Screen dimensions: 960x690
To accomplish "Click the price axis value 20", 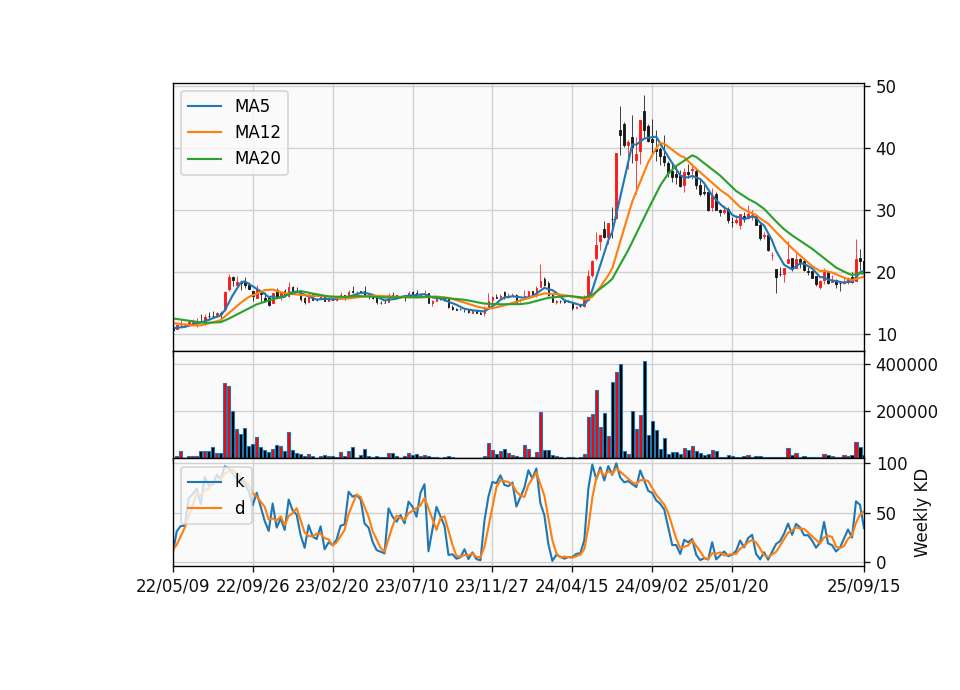I will [x=885, y=273].
